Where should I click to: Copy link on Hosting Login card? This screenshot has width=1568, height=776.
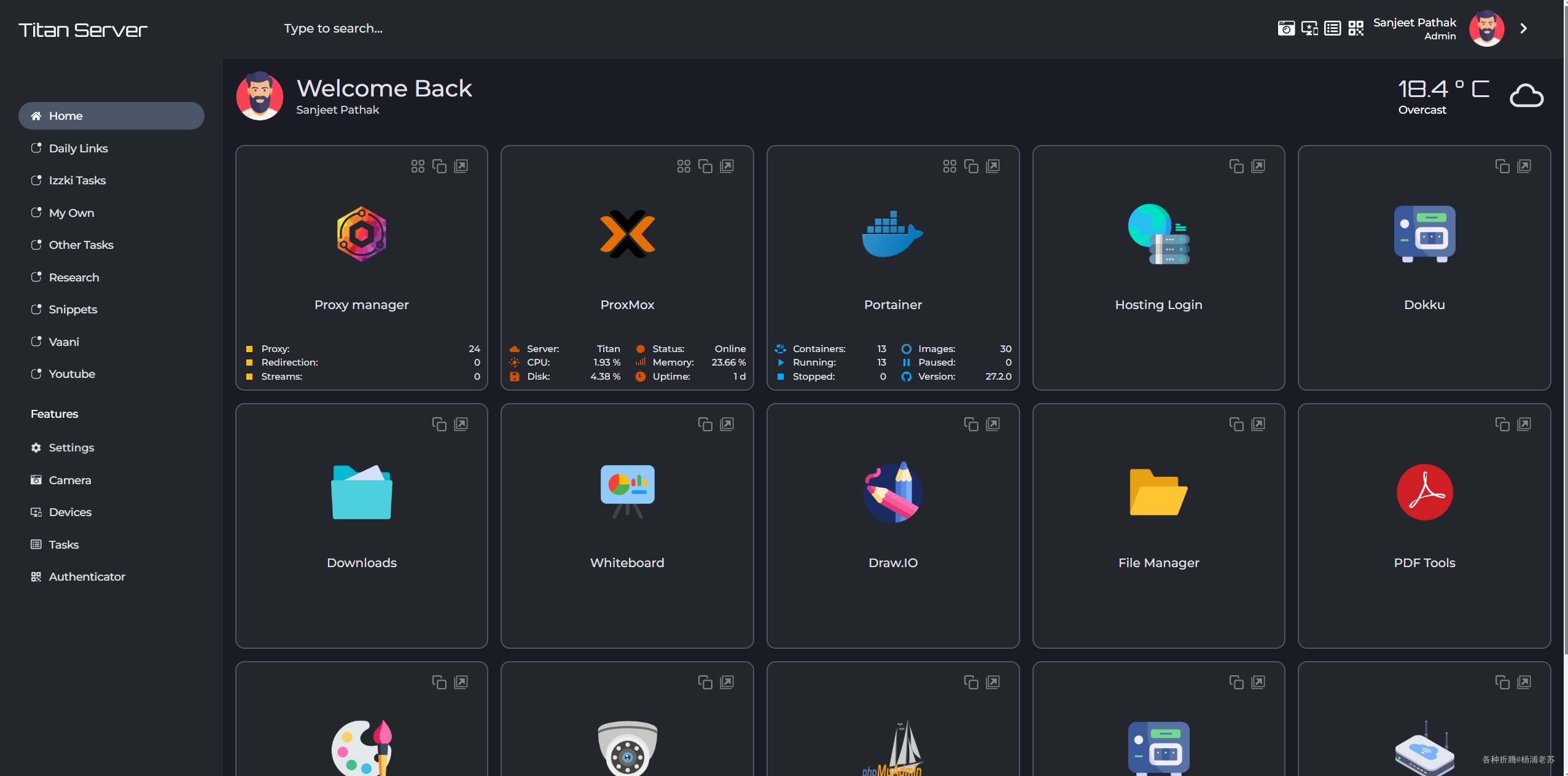[x=1236, y=166]
